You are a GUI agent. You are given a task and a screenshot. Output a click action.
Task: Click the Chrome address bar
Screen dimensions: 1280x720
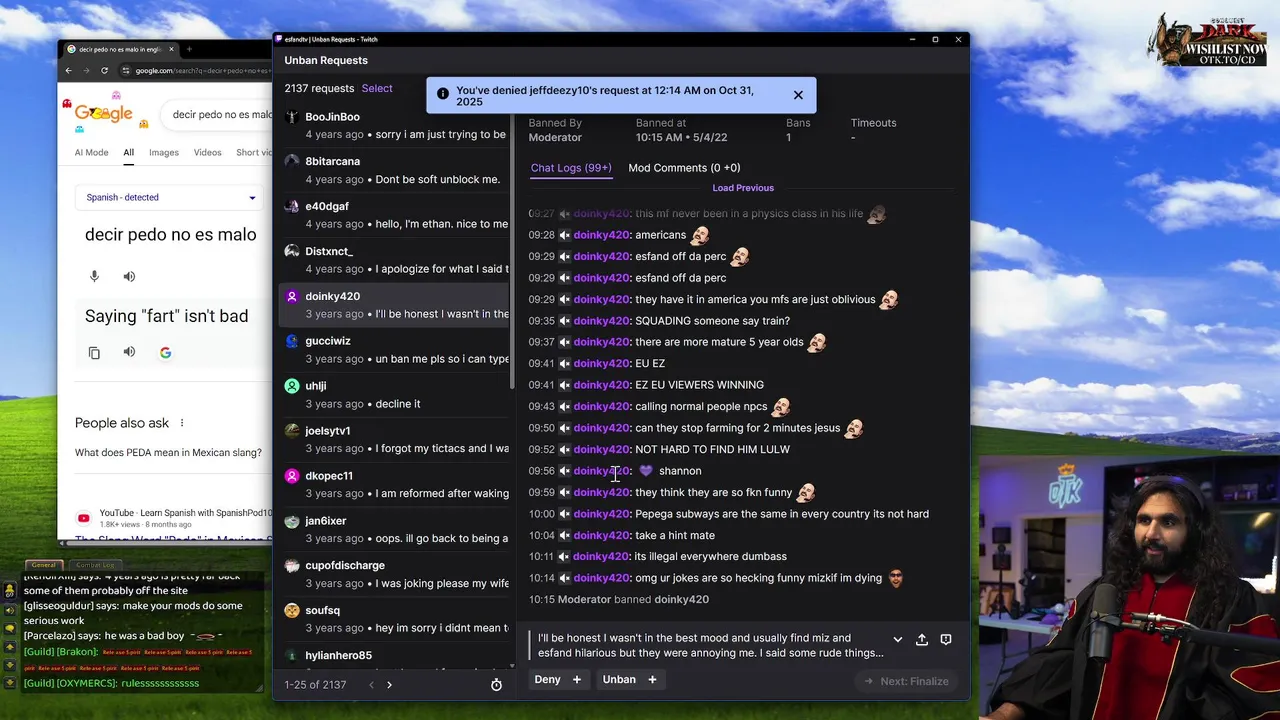(196, 71)
